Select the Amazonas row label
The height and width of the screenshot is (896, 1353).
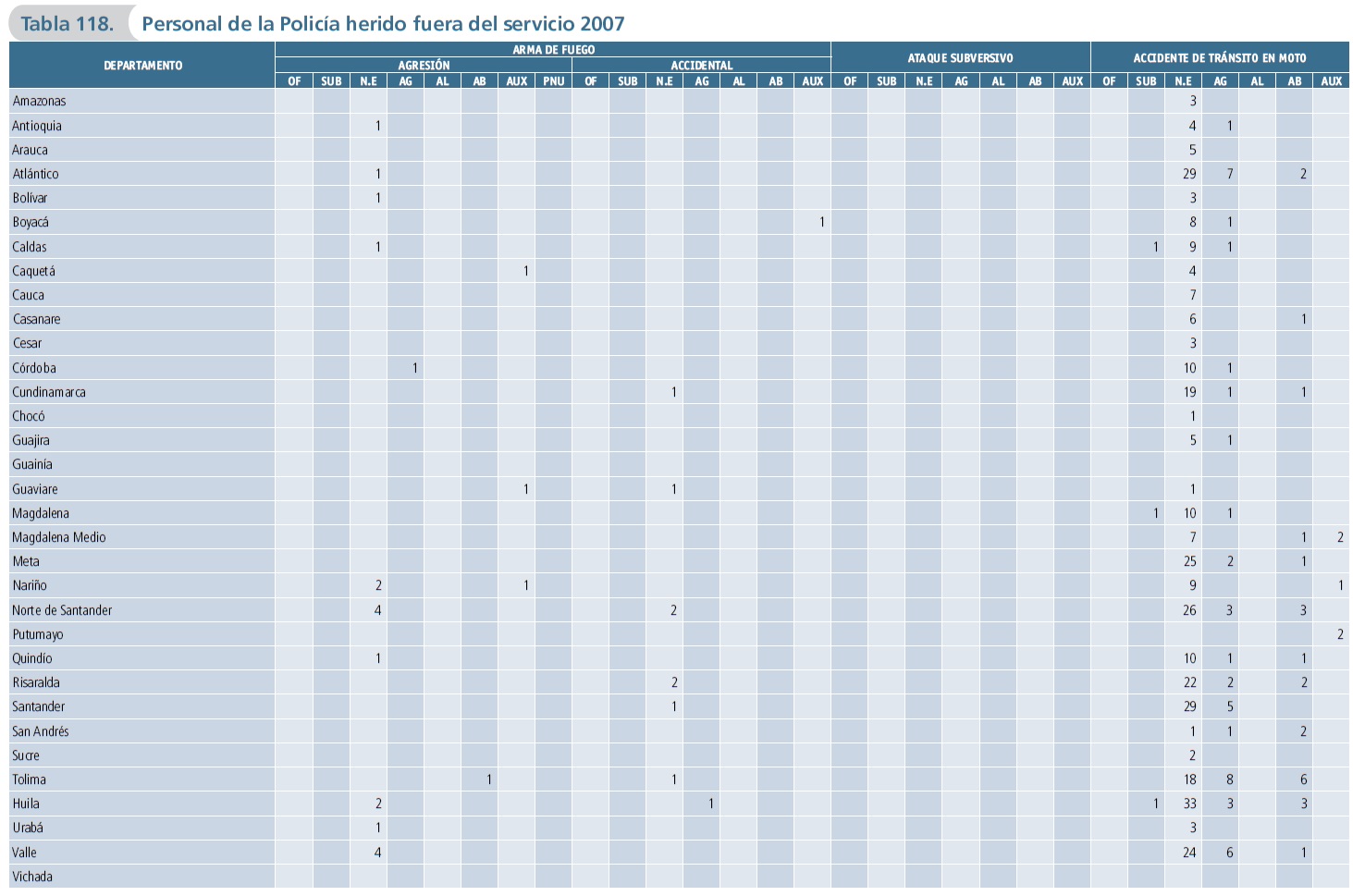[x=40, y=101]
